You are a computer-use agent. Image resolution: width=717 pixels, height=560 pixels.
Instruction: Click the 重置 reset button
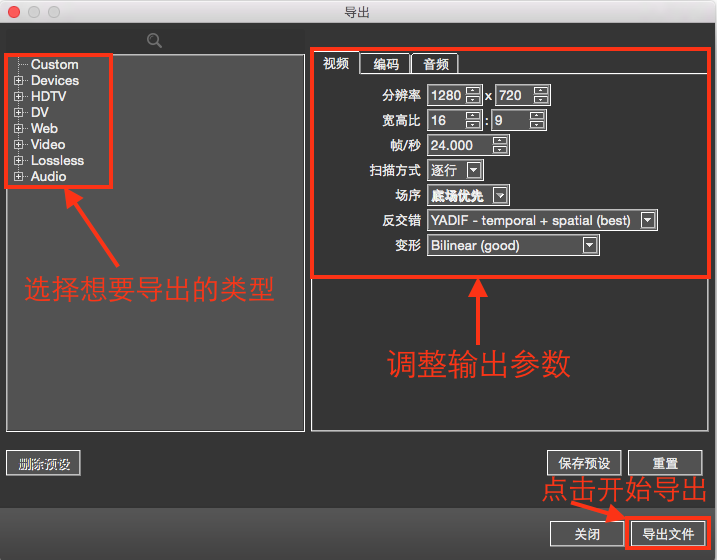click(665, 463)
